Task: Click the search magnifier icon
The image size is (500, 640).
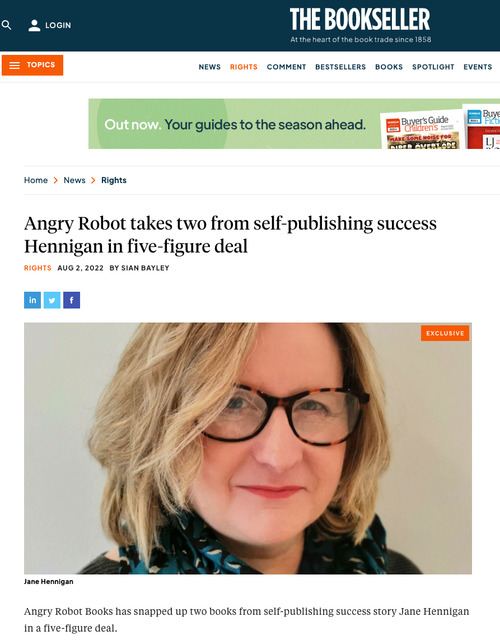Action: (x=6, y=25)
